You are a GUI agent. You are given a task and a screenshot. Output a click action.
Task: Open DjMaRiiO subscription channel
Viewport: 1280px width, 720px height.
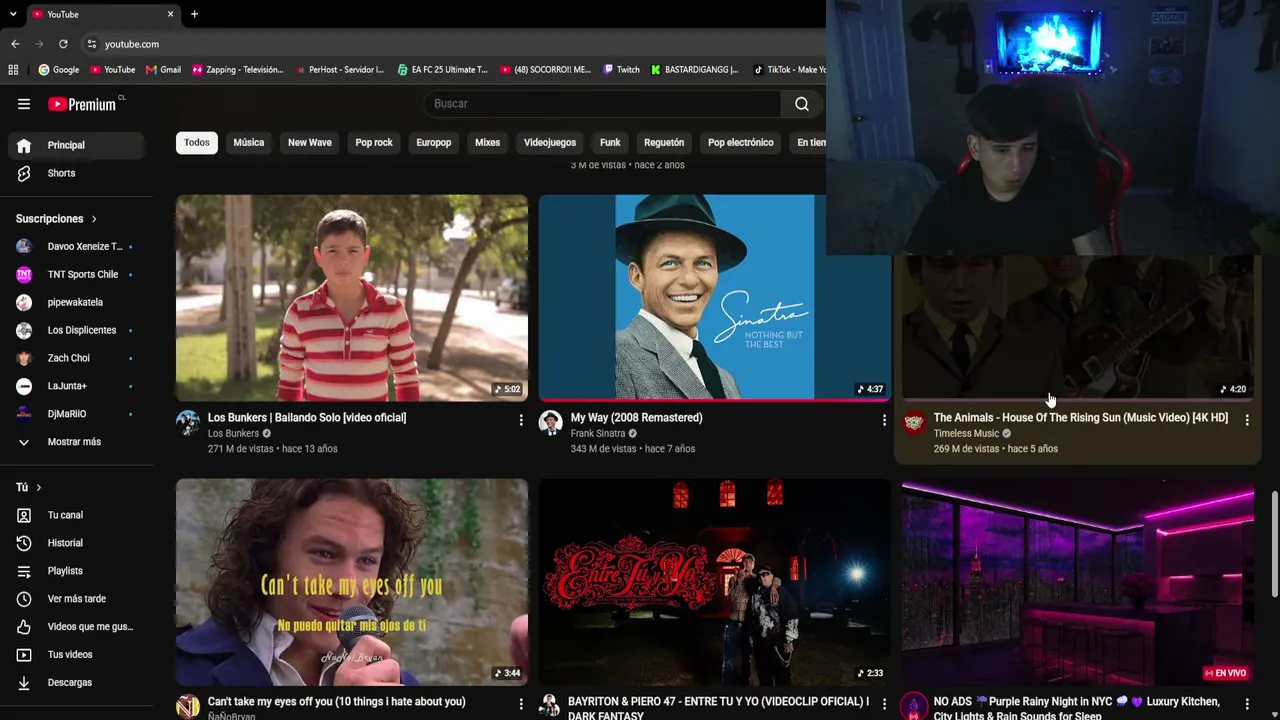click(76, 414)
